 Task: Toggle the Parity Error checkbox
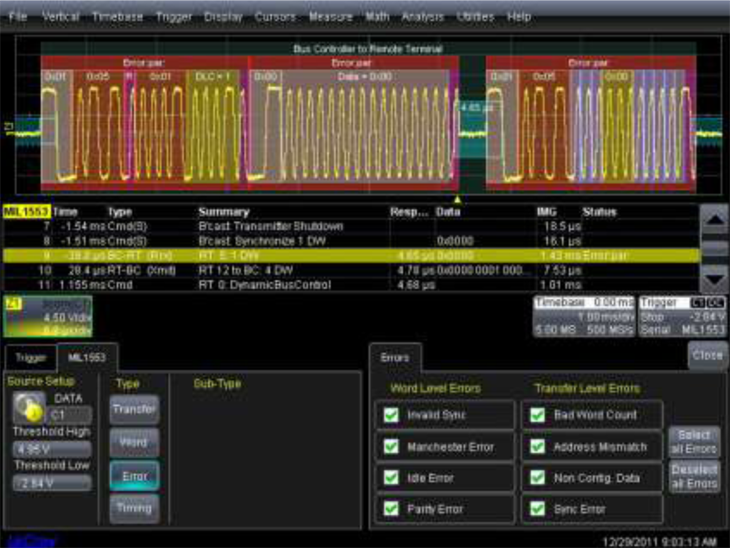click(390, 508)
